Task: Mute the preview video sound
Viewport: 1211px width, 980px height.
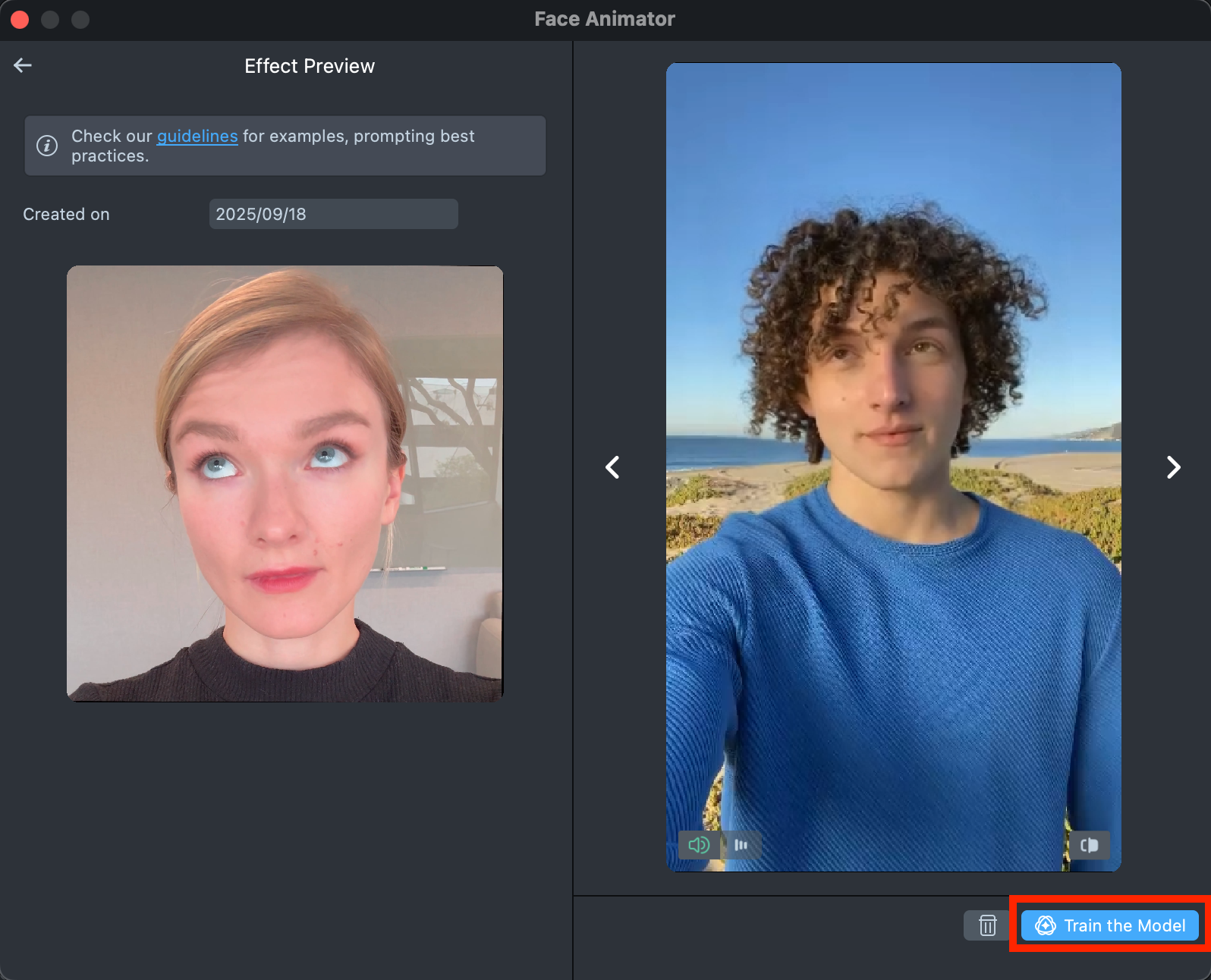Action: (698, 845)
